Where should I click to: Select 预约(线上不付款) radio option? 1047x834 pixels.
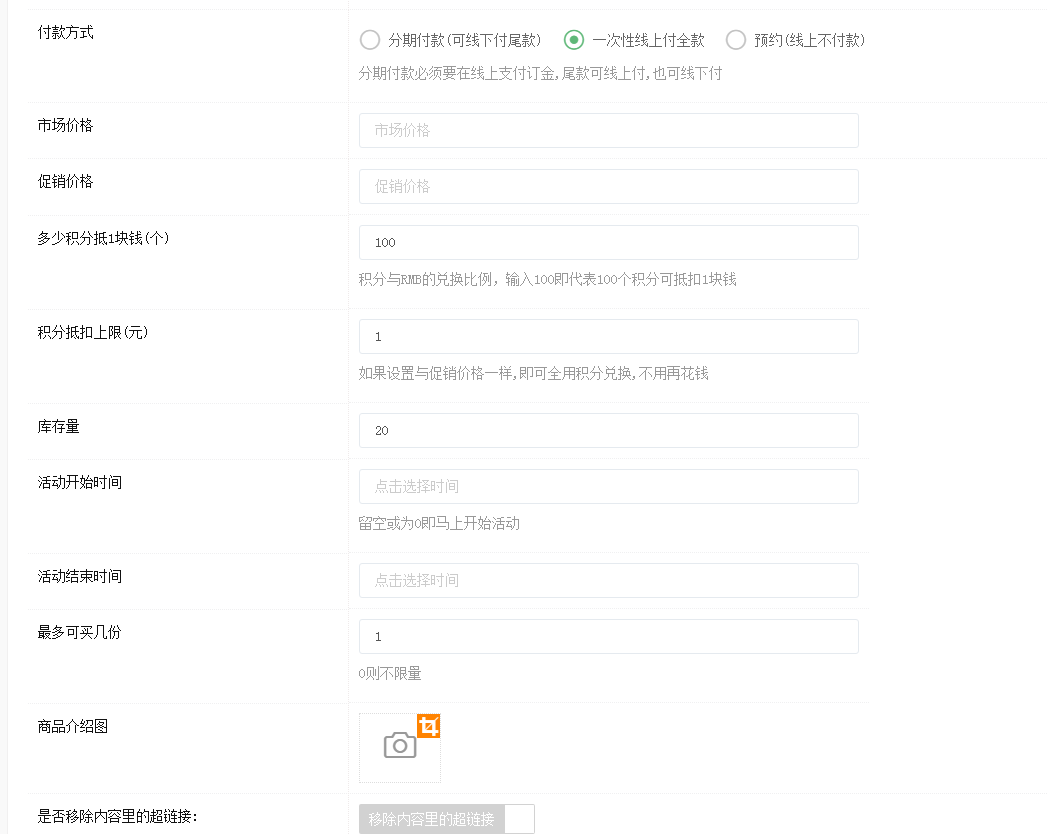736,40
